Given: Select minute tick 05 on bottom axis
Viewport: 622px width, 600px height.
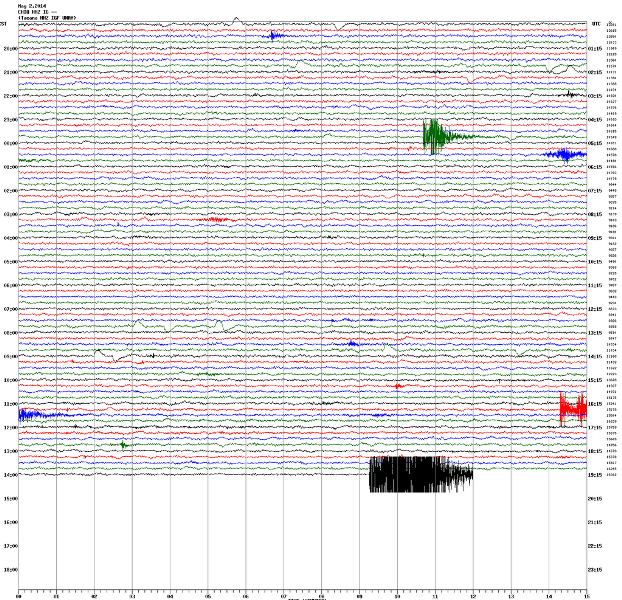Looking at the screenshot, I should click(208, 593).
